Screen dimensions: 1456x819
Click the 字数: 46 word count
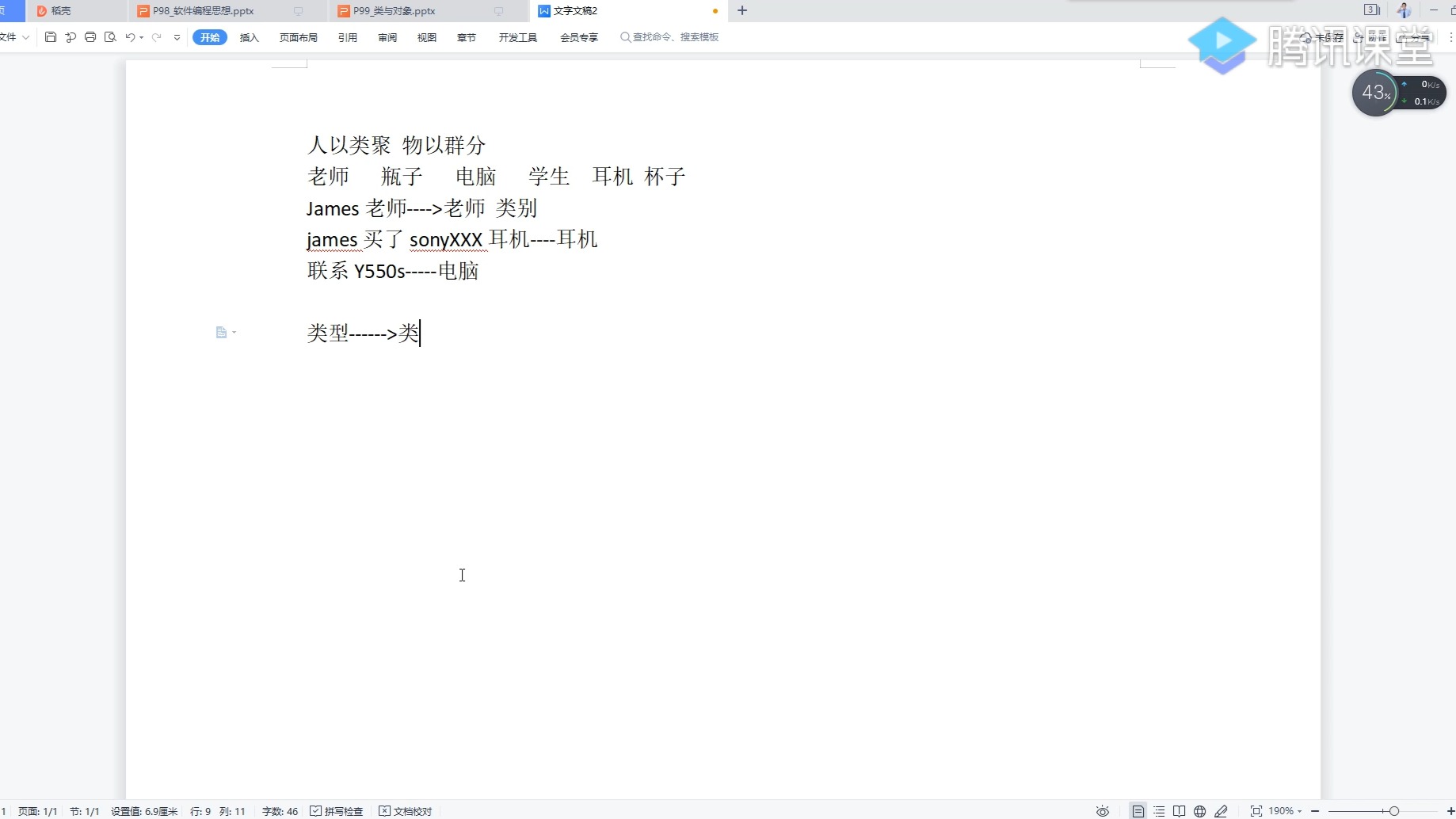pos(280,811)
